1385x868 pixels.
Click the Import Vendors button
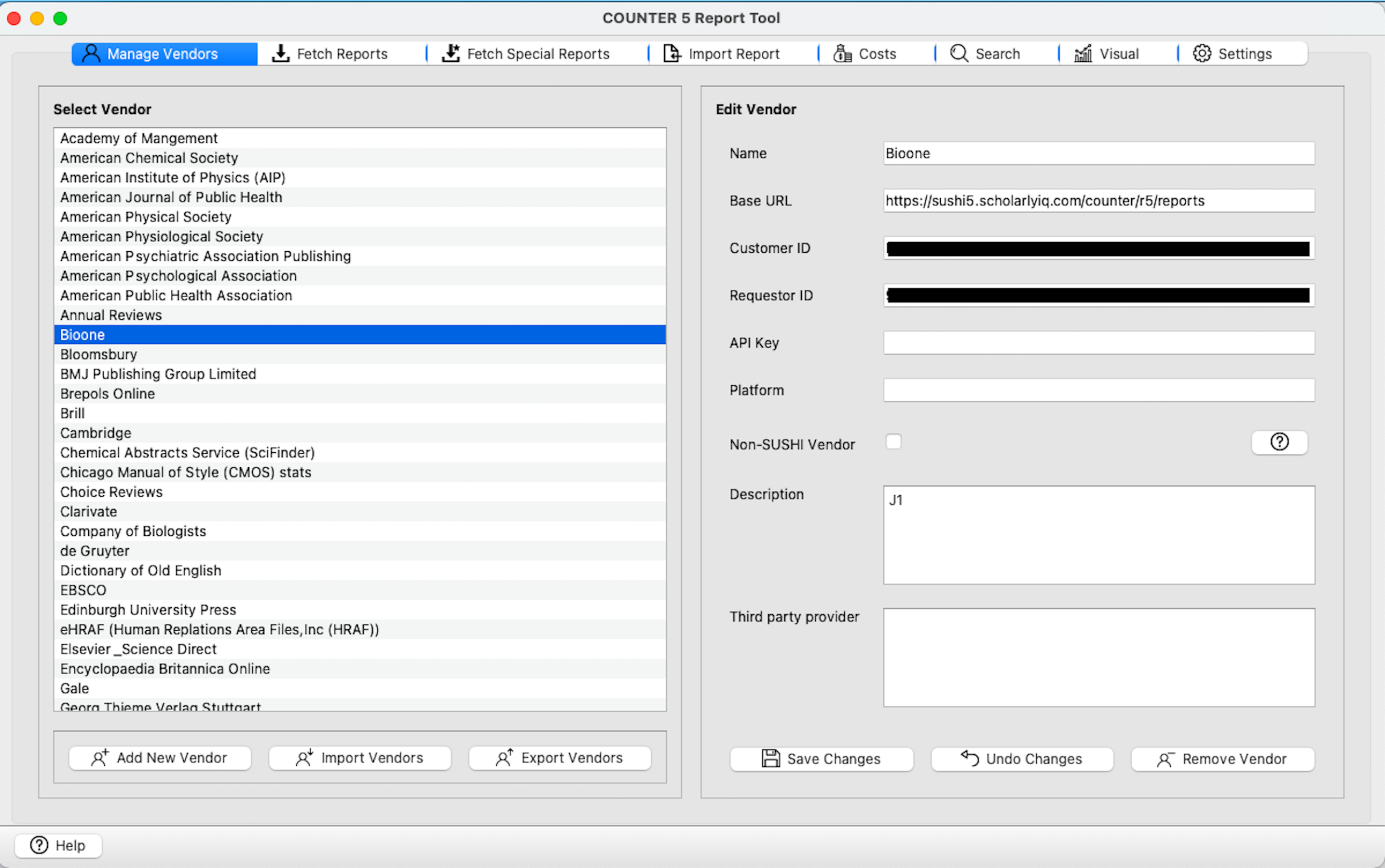(x=359, y=758)
